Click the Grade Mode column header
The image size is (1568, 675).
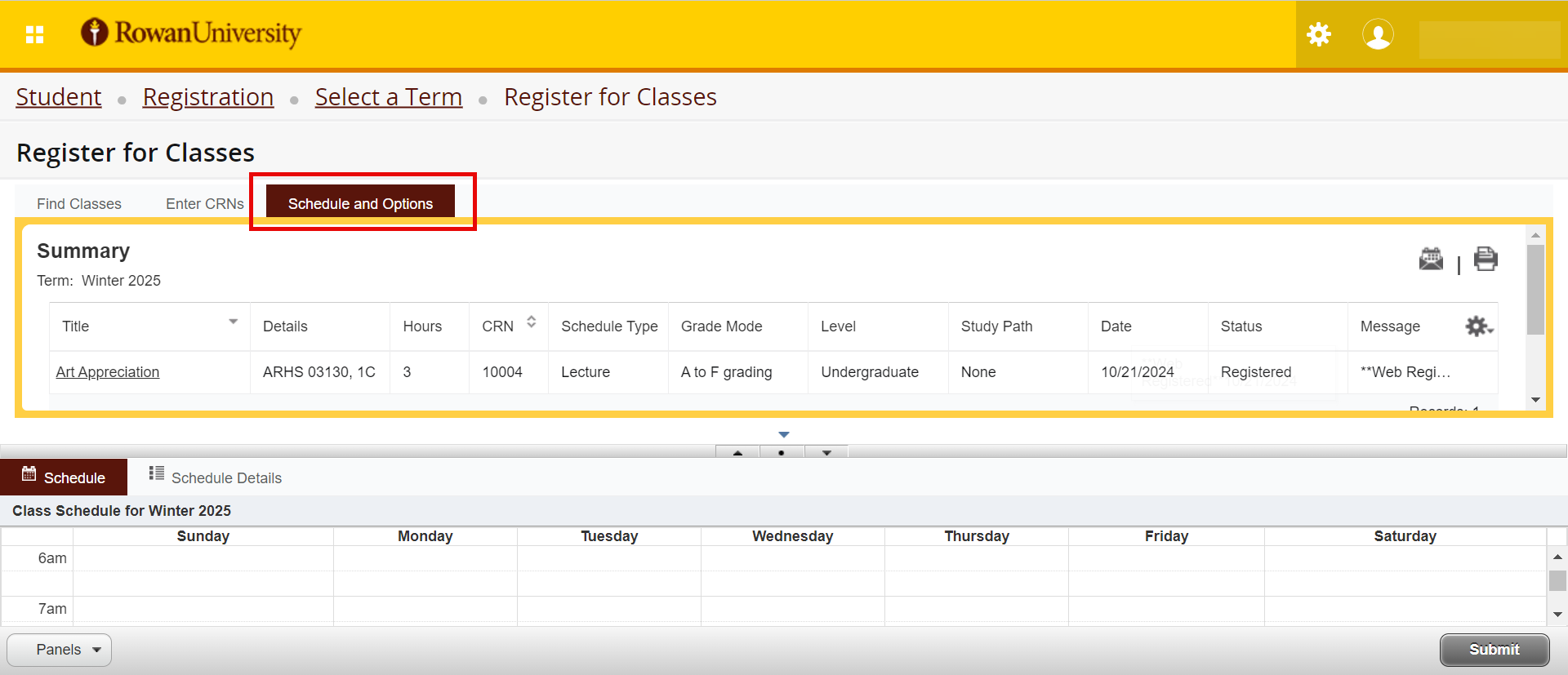pos(738,326)
